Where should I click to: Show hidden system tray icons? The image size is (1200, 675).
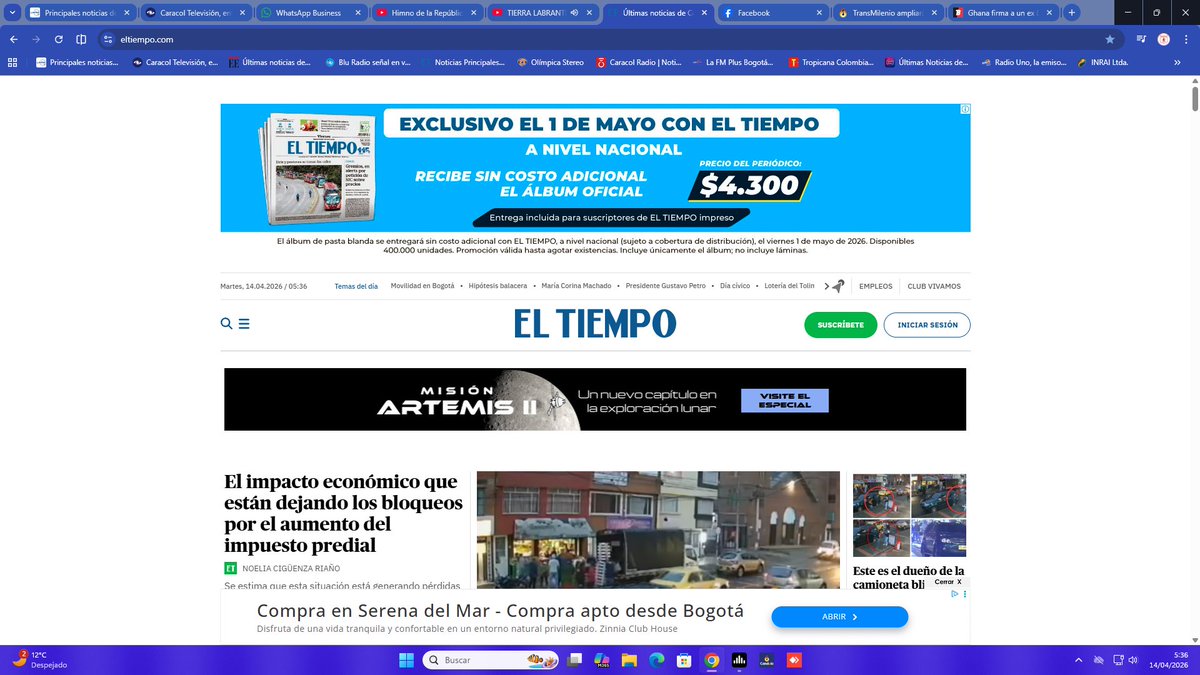point(1077,660)
